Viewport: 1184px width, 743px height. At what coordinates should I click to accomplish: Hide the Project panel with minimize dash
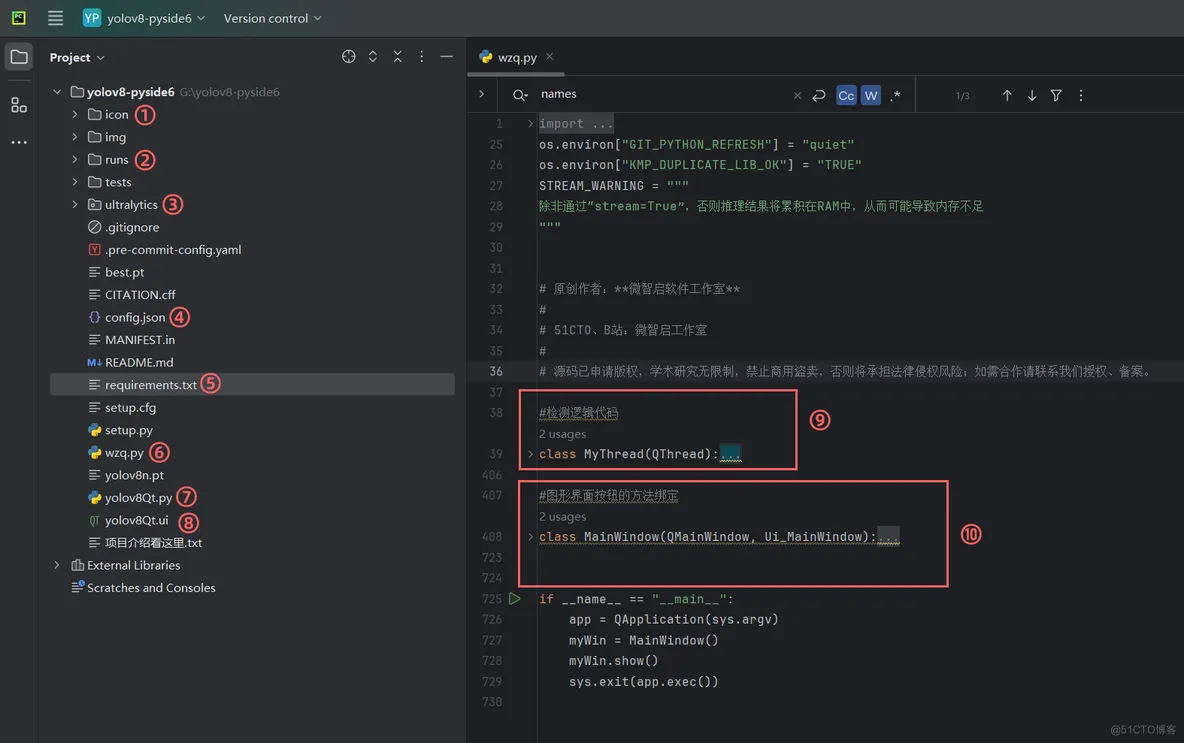tap(445, 57)
